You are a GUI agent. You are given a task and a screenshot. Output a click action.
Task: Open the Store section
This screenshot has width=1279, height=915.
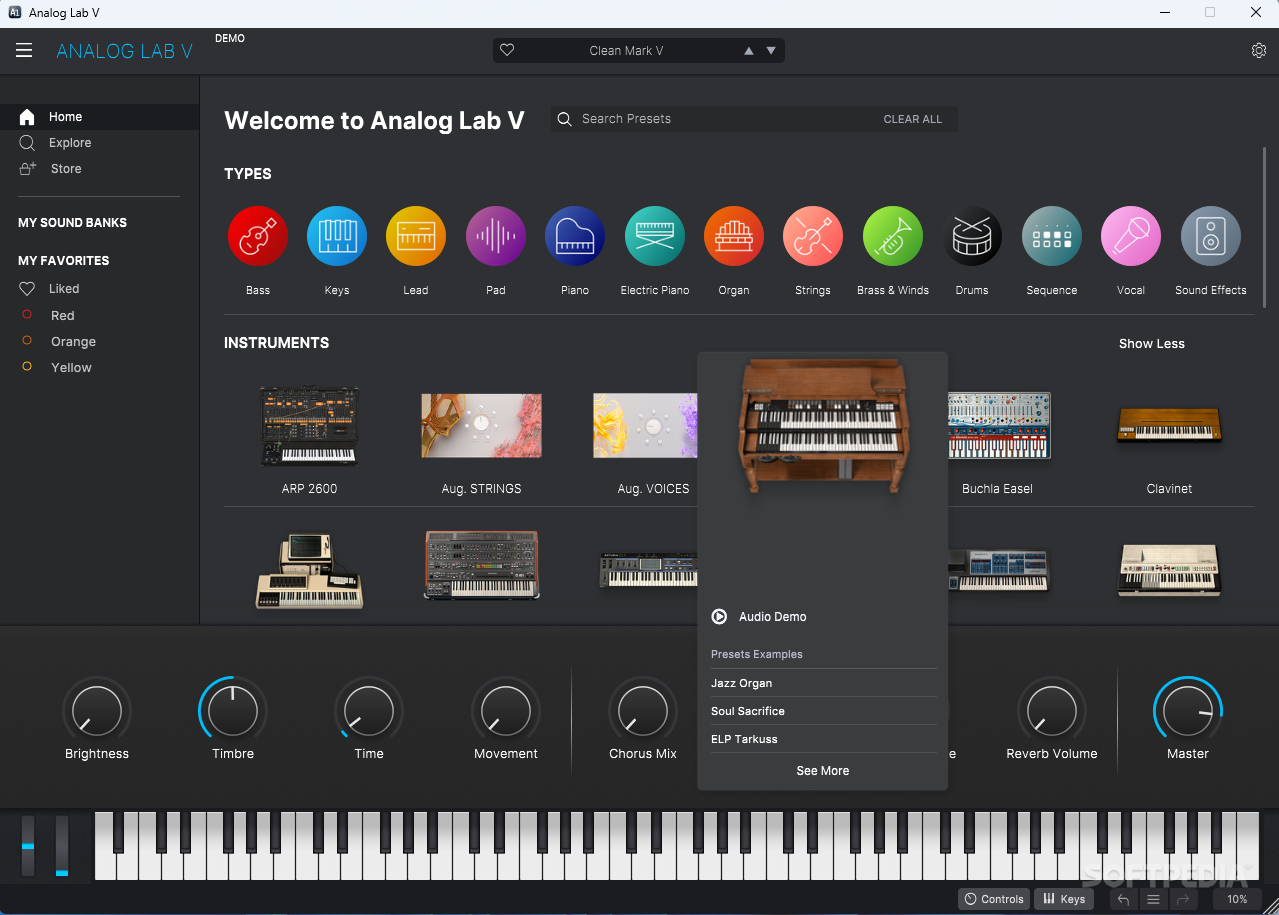tap(99, 169)
